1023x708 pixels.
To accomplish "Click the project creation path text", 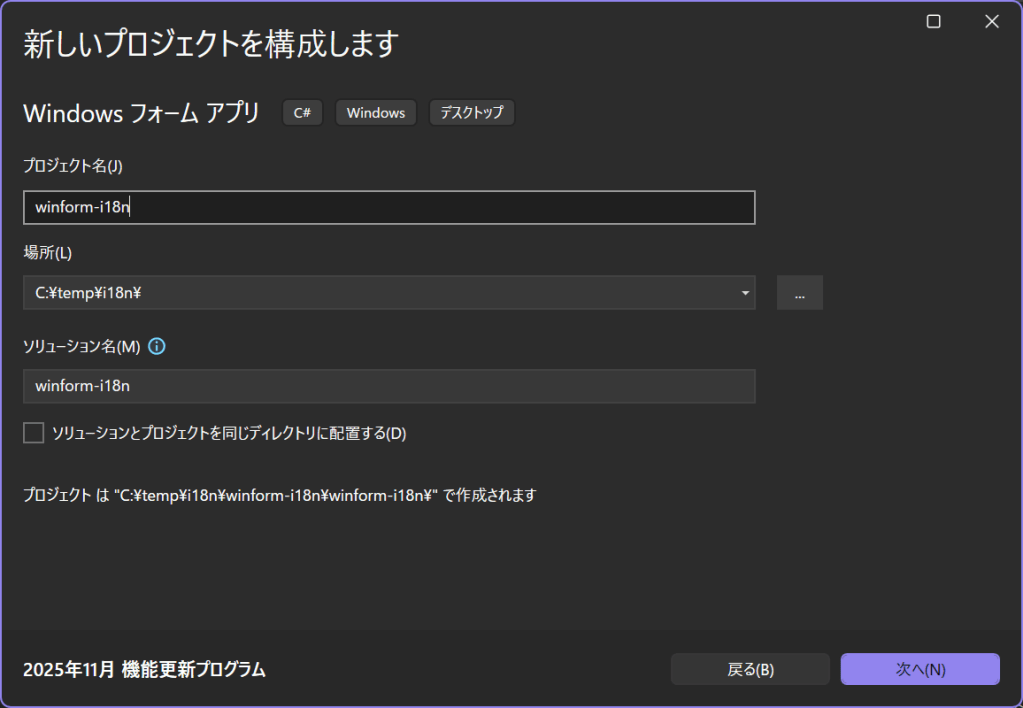I will (x=280, y=495).
